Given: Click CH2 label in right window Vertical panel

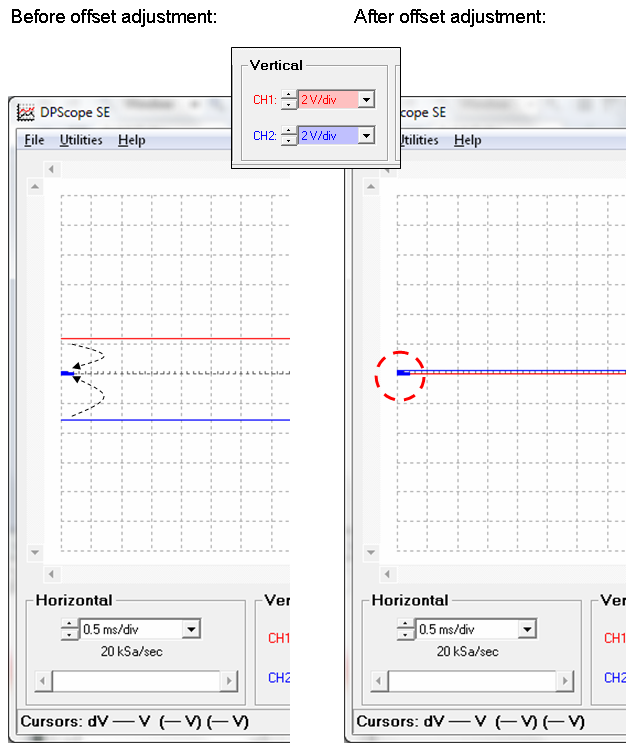Looking at the screenshot, I should 615,678.
